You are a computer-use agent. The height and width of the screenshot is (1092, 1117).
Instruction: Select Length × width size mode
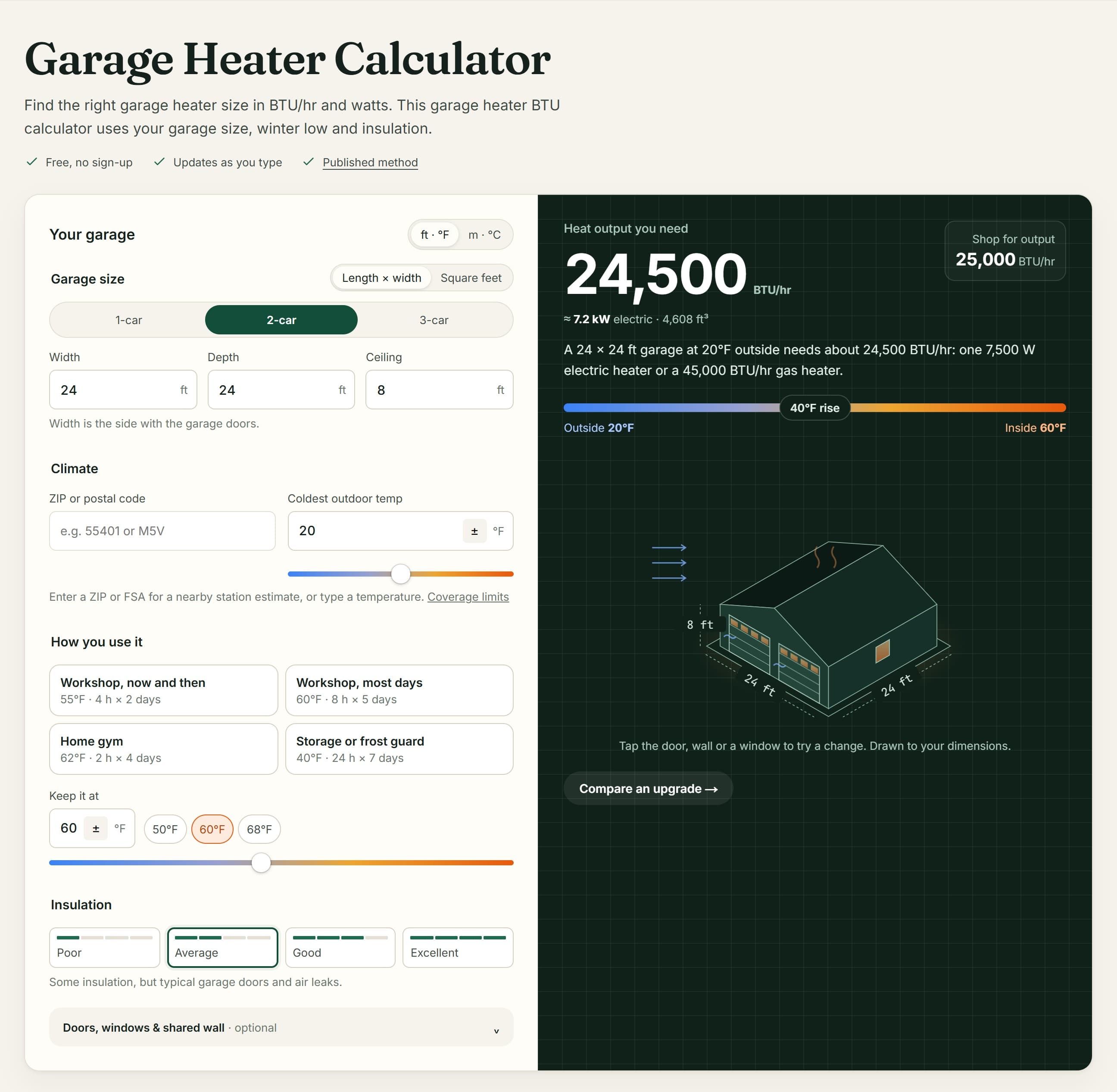pos(381,278)
